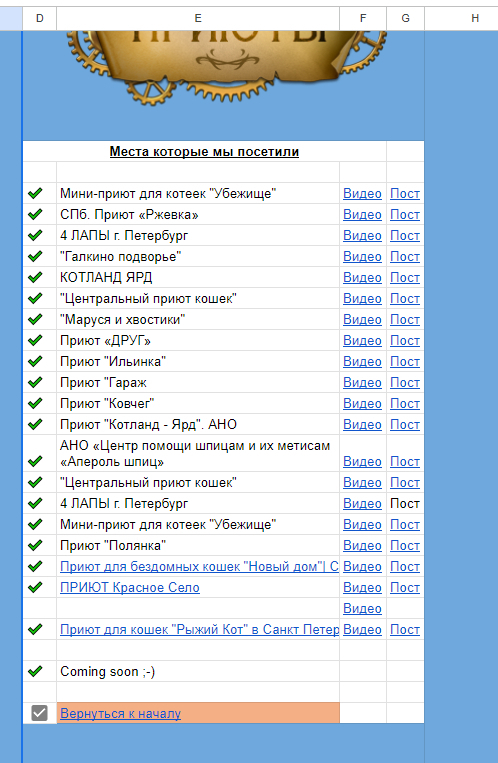Click checkmark beside ПРИЮТ Красное Село

click(x=35, y=587)
